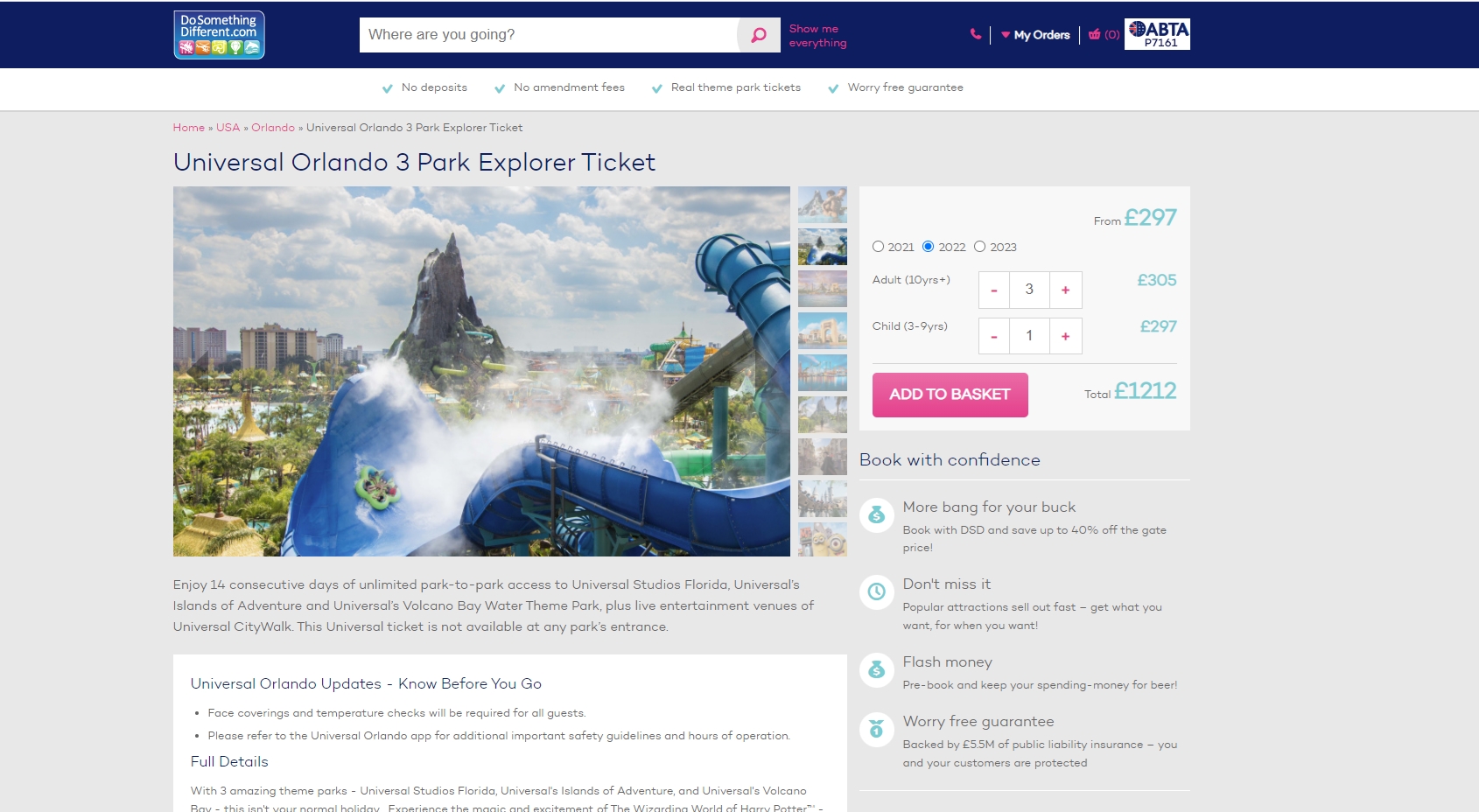Image resolution: width=1479 pixels, height=812 pixels.
Task: Click the 'Full Details' heading
Action: click(x=229, y=762)
